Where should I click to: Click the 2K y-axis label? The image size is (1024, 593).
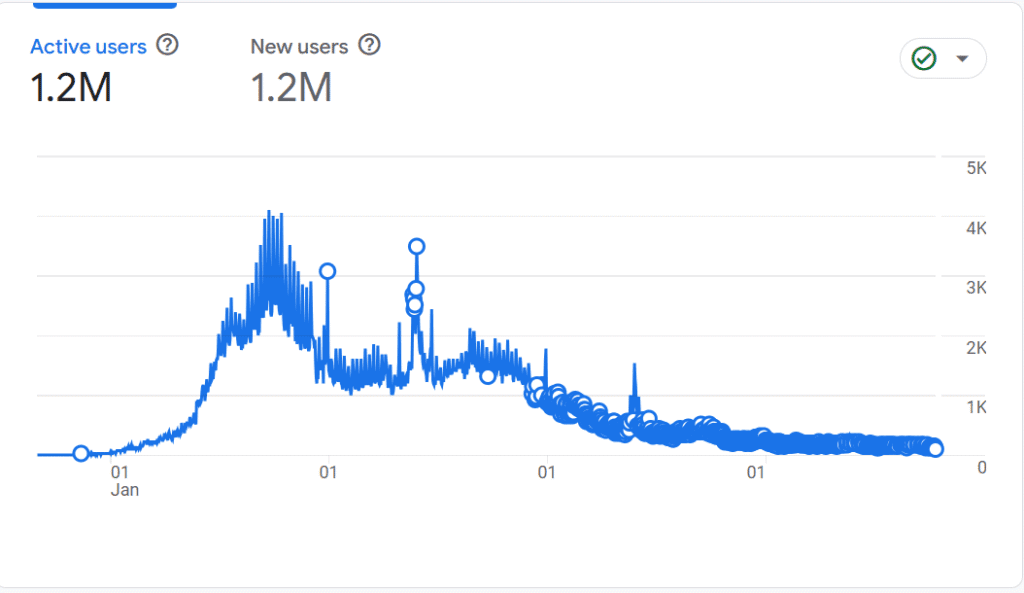976,348
